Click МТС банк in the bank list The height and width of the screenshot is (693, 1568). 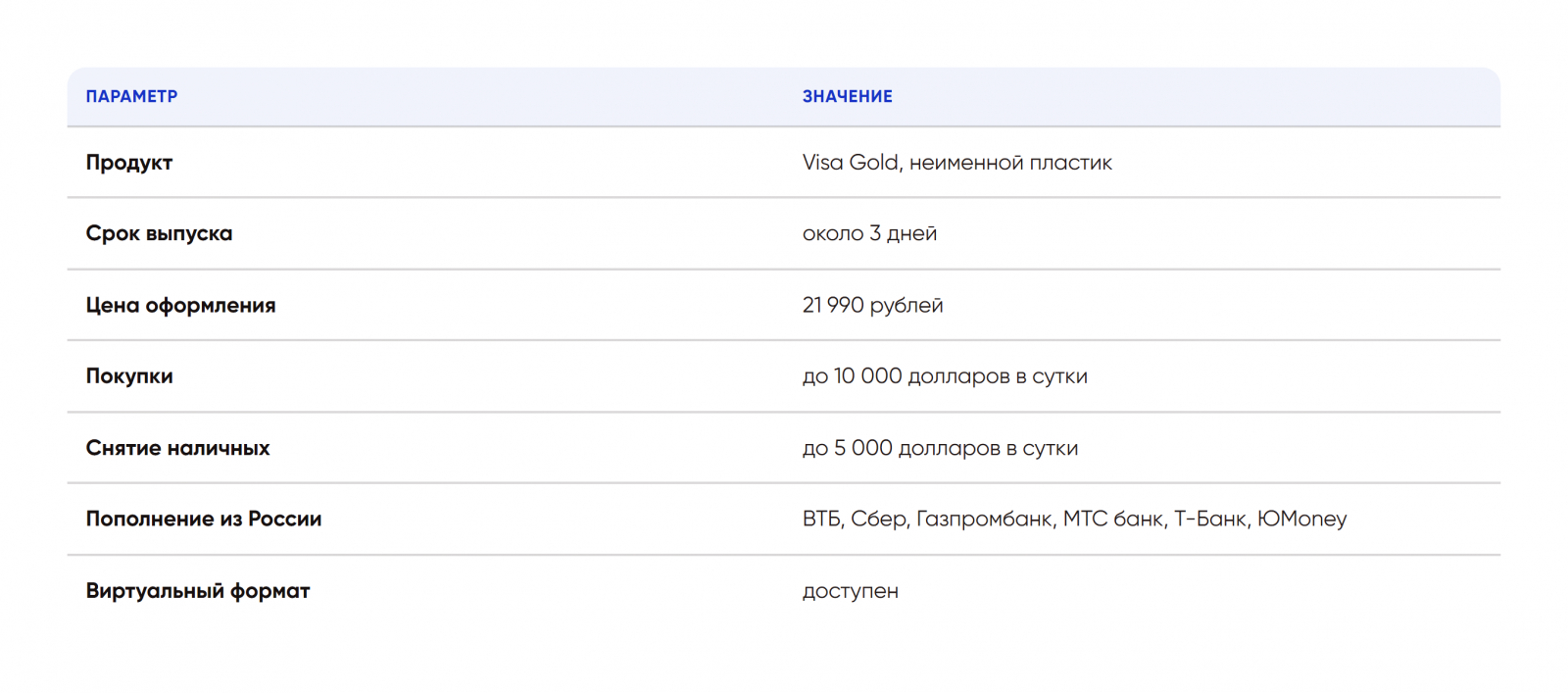pos(1113,520)
